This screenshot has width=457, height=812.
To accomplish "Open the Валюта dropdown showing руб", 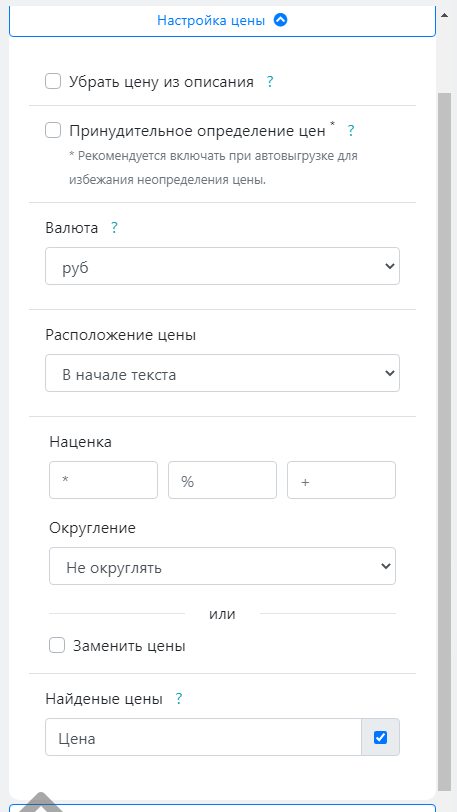I will 222,266.
